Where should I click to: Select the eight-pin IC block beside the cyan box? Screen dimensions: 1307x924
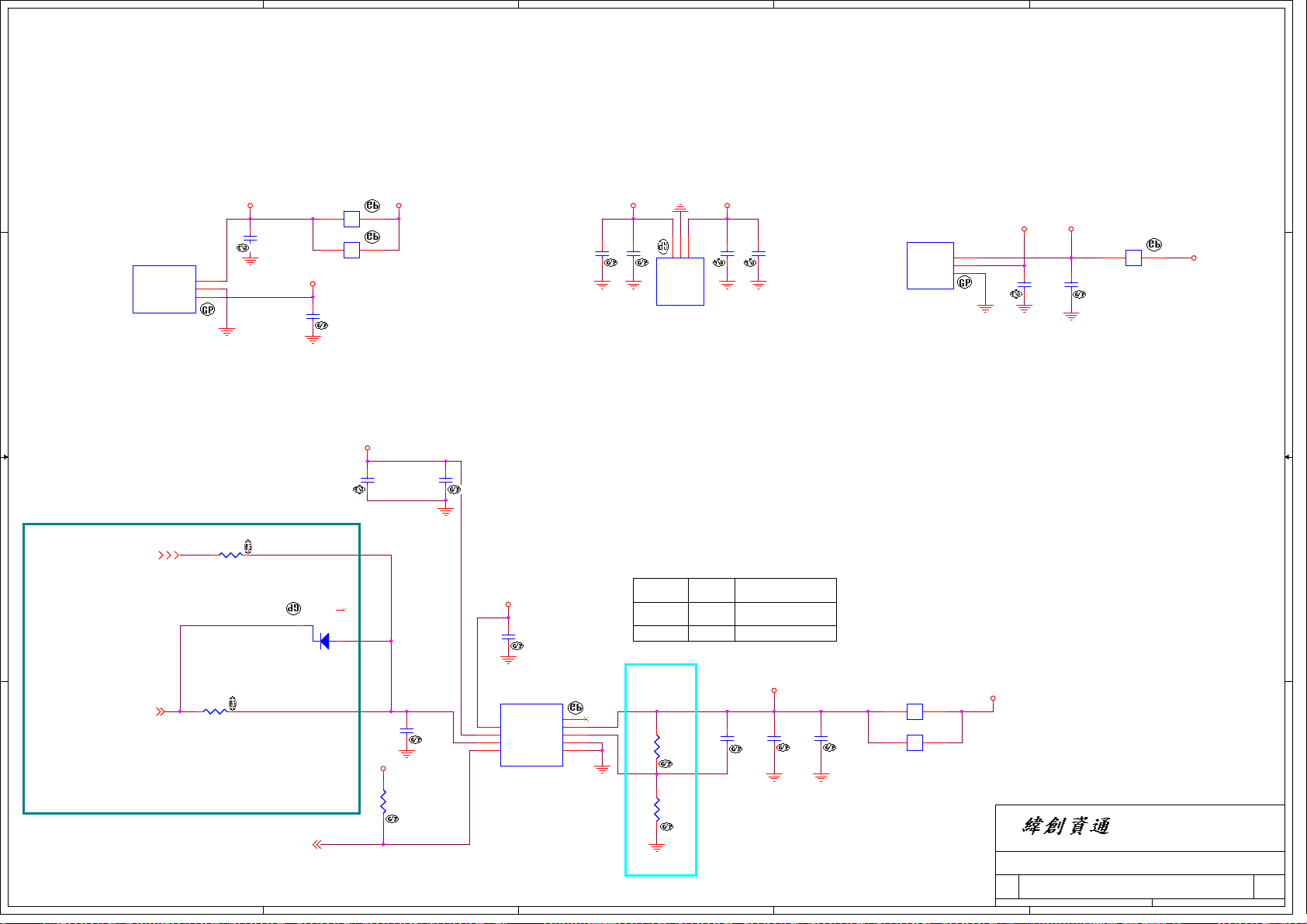pos(531,735)
